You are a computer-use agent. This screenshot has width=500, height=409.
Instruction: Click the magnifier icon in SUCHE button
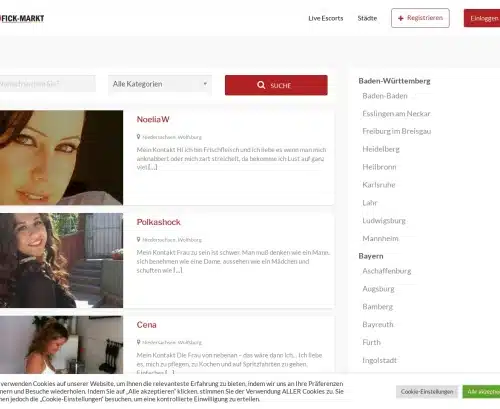coord(261,85)
